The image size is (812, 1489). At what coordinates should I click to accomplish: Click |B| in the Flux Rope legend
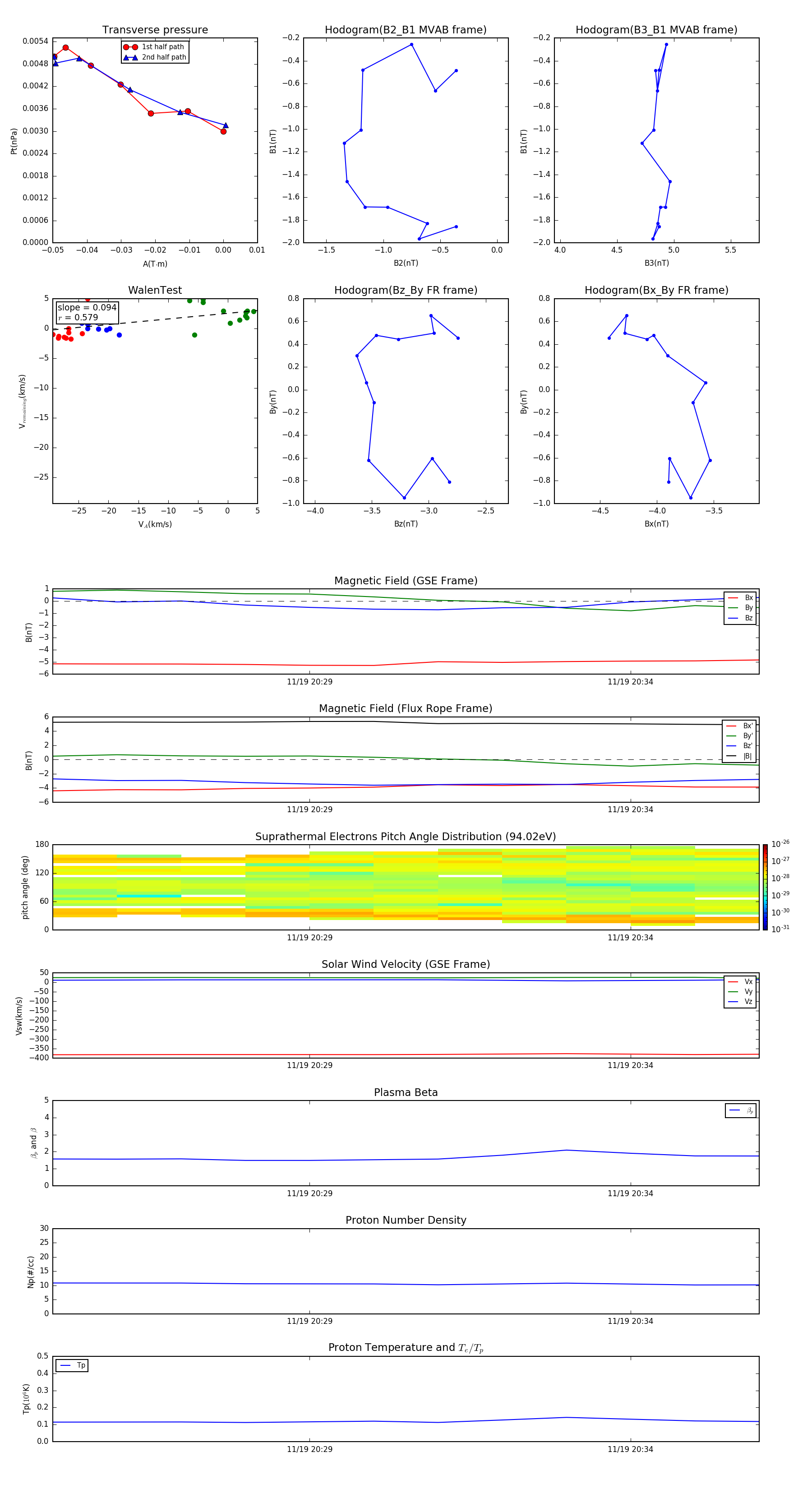[x=739, y=756]
